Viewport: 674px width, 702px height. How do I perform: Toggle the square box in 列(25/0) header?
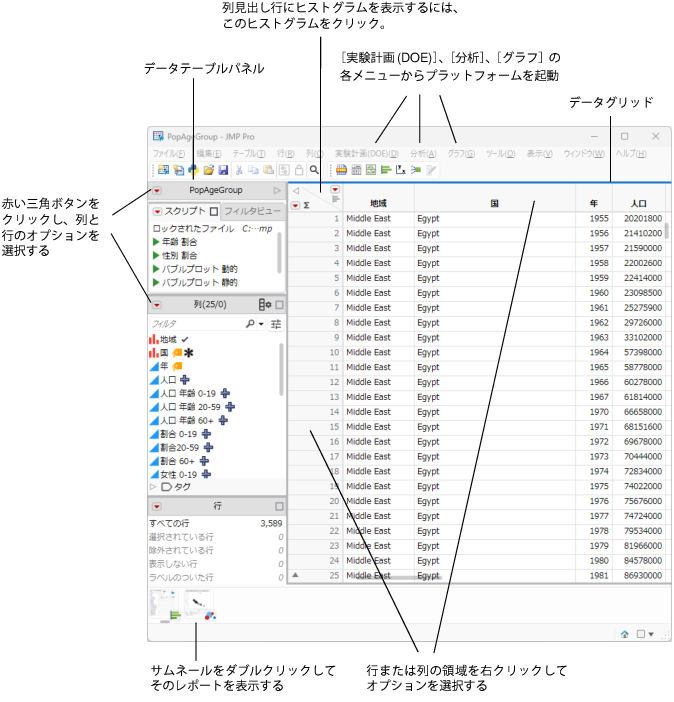click(279, 305)
